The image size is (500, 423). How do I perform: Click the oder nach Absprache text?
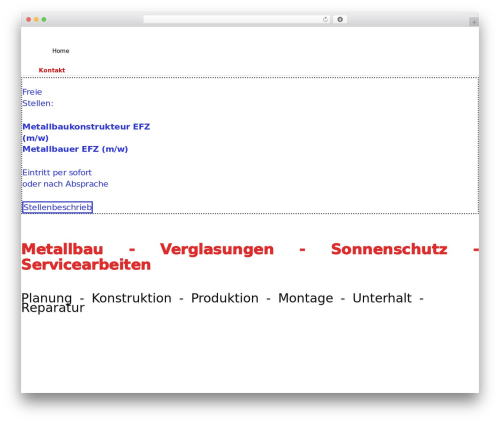click(65, 184)
